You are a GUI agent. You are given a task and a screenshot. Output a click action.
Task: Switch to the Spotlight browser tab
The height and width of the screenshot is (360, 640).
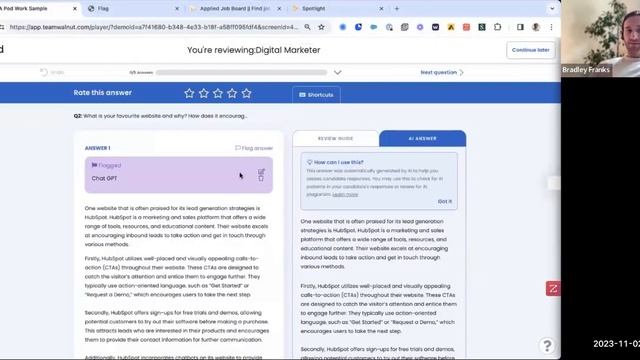click(x=337, y=8)
